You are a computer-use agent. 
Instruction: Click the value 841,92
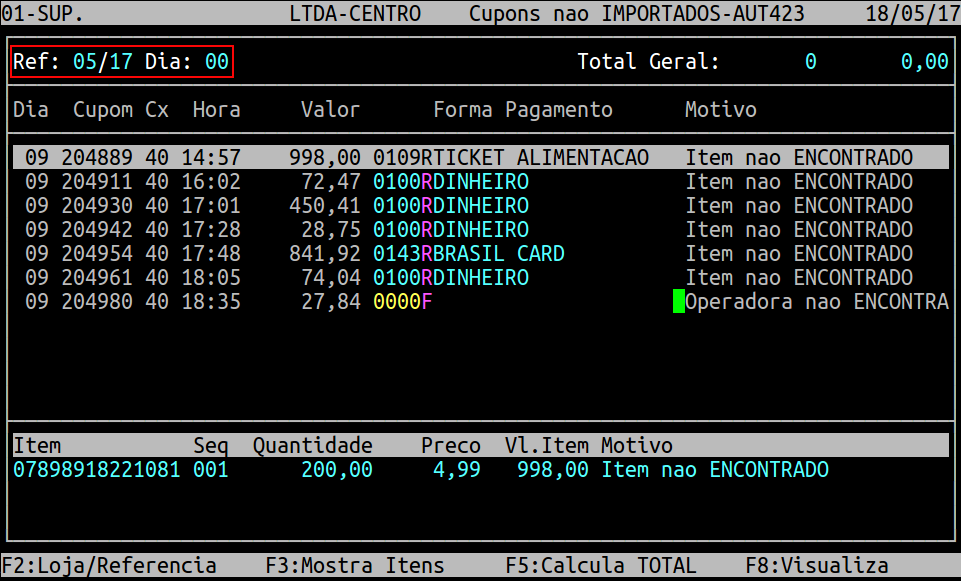[325, 253]
